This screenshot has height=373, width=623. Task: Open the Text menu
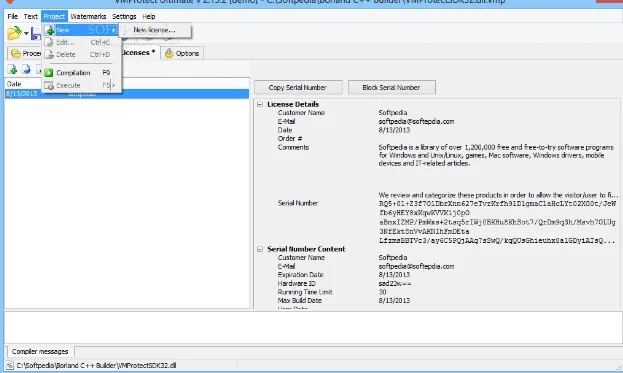click(x=31, y=16)
